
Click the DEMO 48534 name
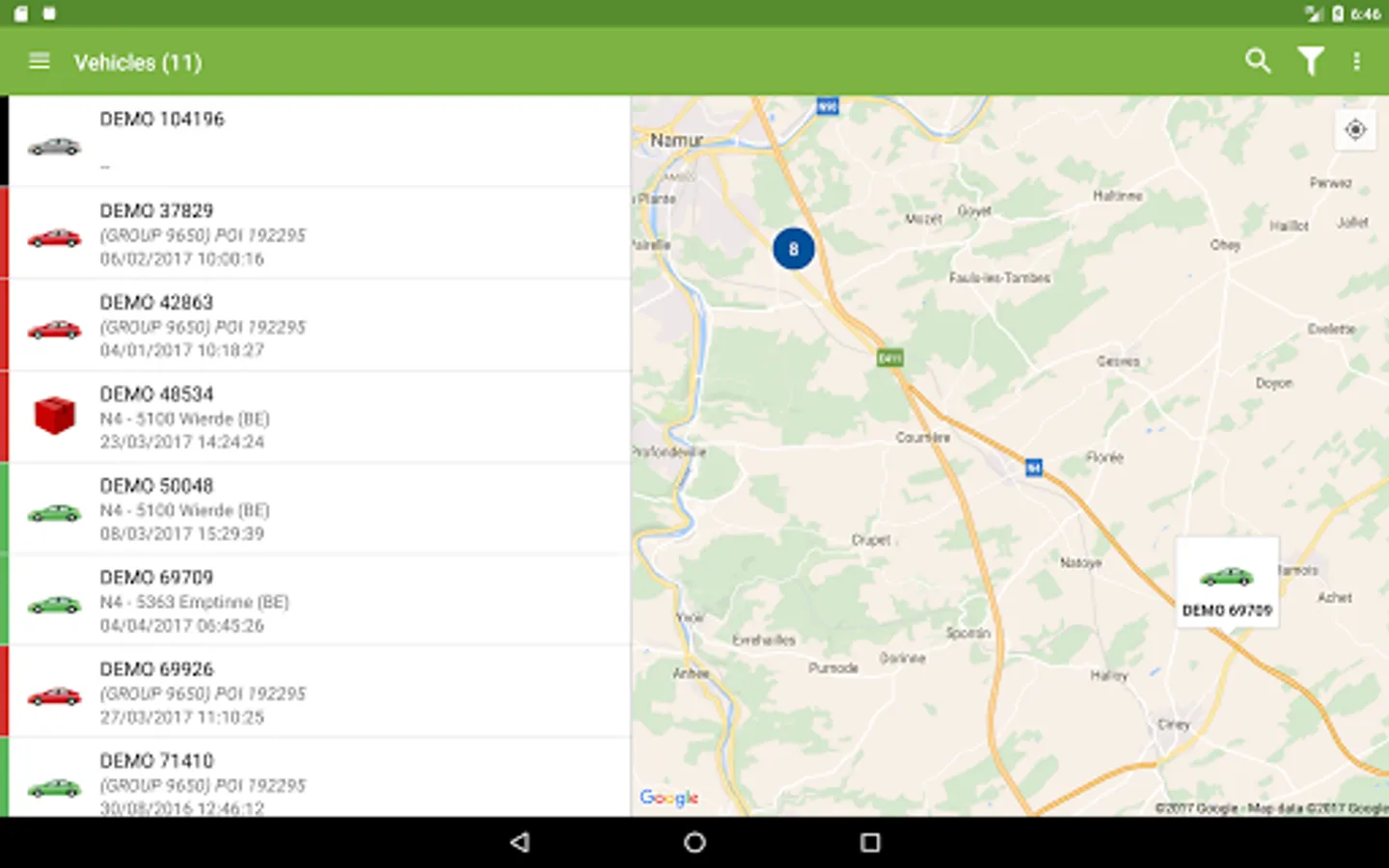click(x=156, y=393)
